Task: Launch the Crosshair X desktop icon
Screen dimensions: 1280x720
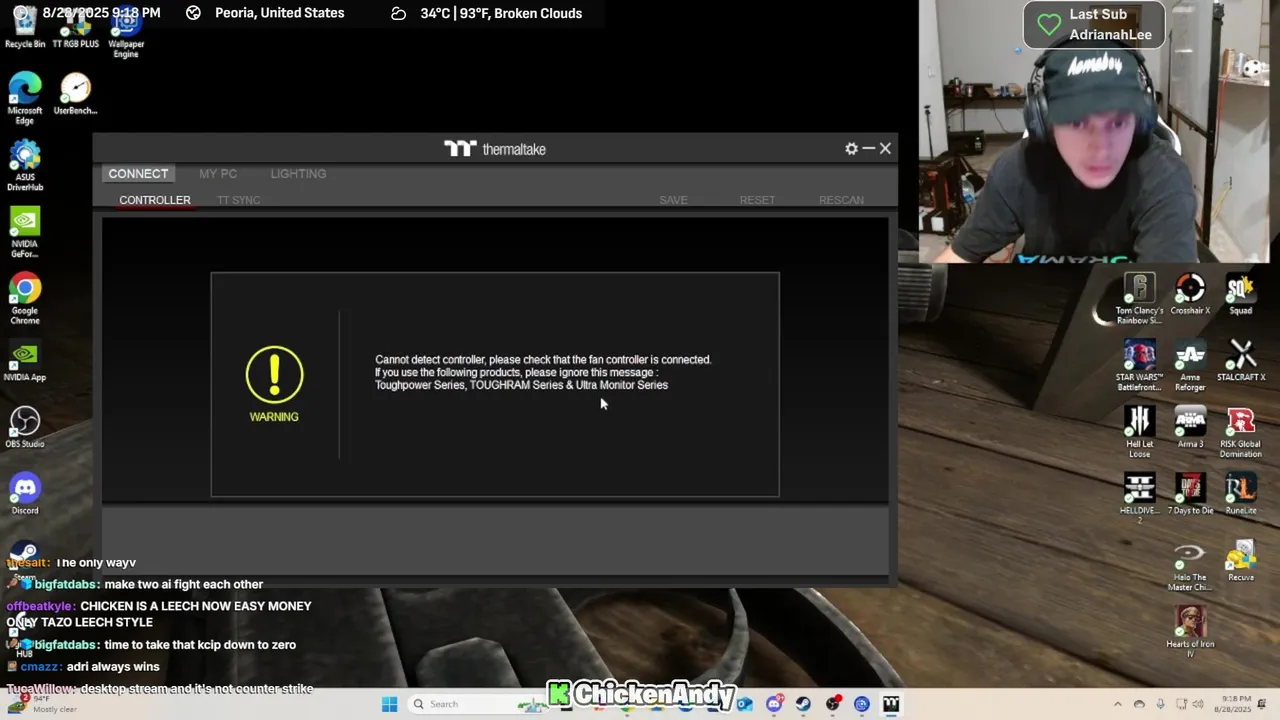Action: pyautogui.click(x=1190, y=294)
